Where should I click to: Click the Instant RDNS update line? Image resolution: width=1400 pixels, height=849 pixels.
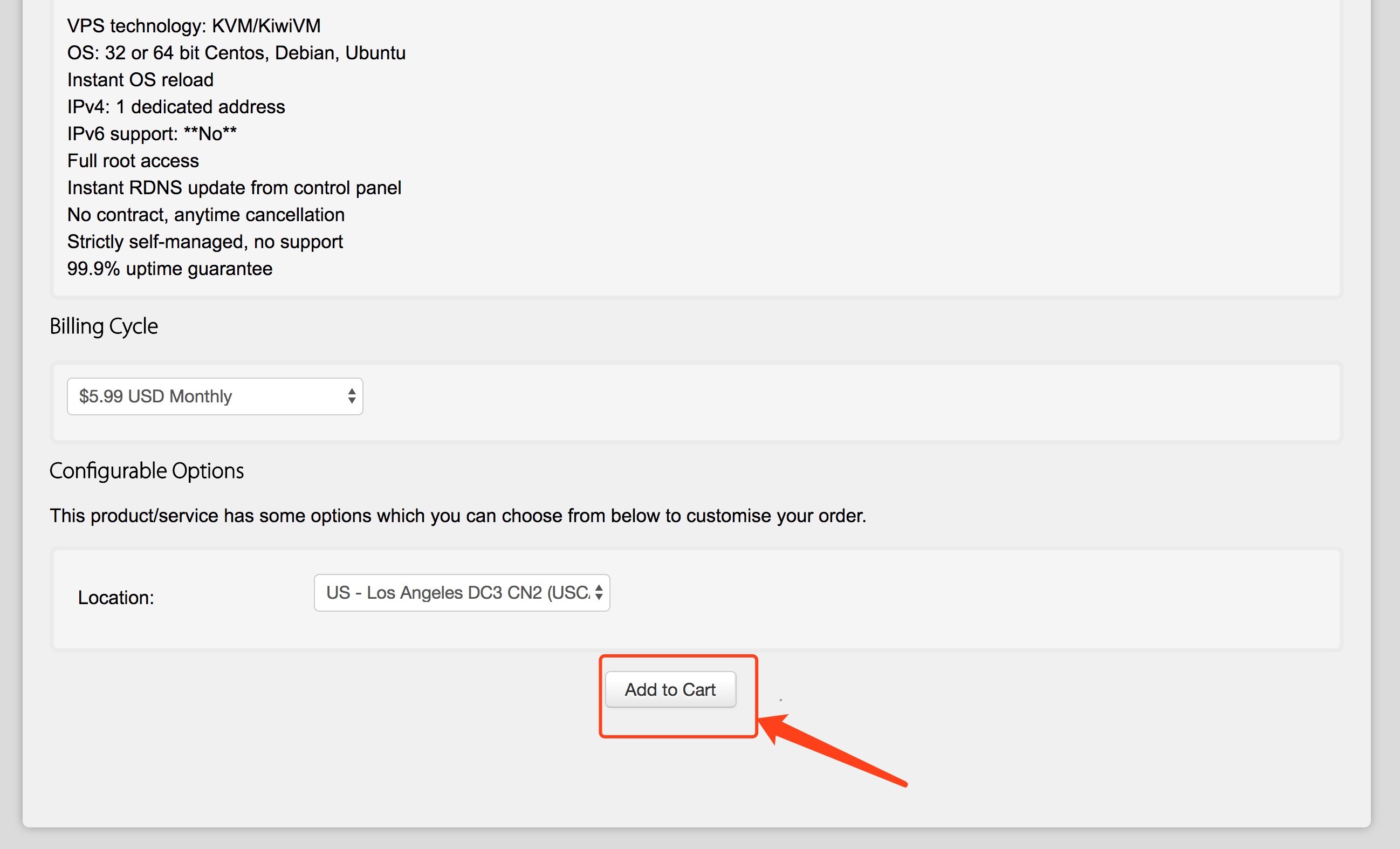[234, 188]
